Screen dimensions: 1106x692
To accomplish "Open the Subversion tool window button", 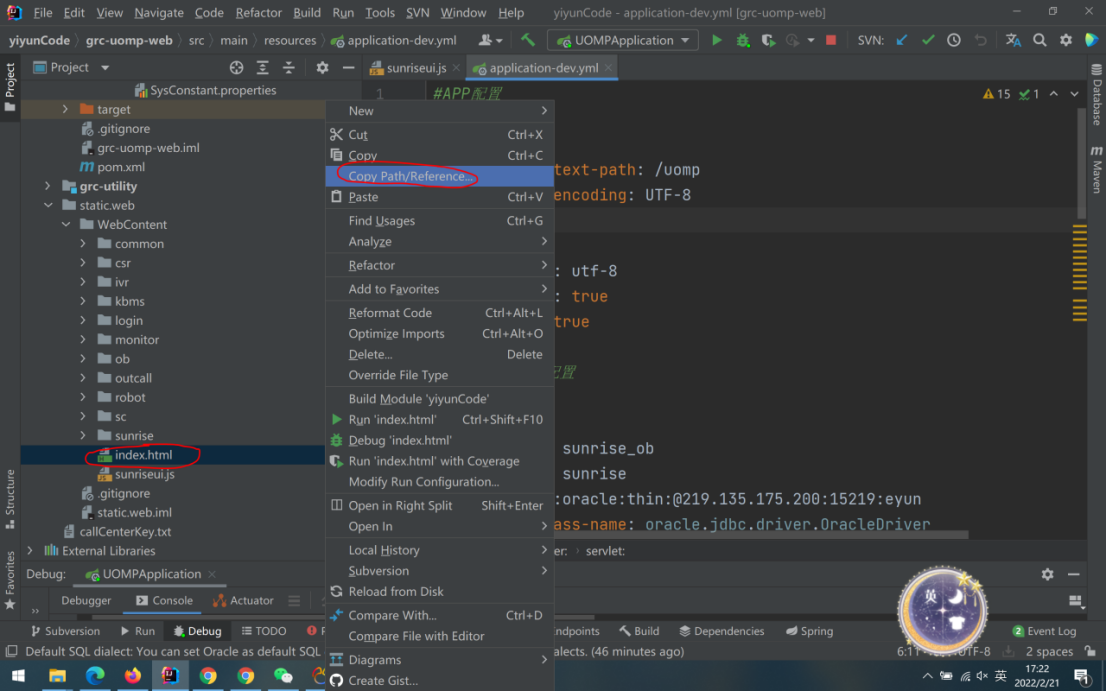I will pos(64,631).
